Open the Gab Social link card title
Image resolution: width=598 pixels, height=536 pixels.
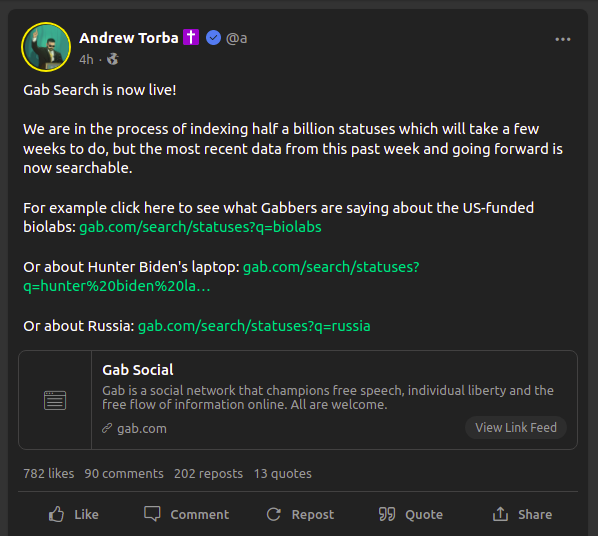tap(138, 370)
